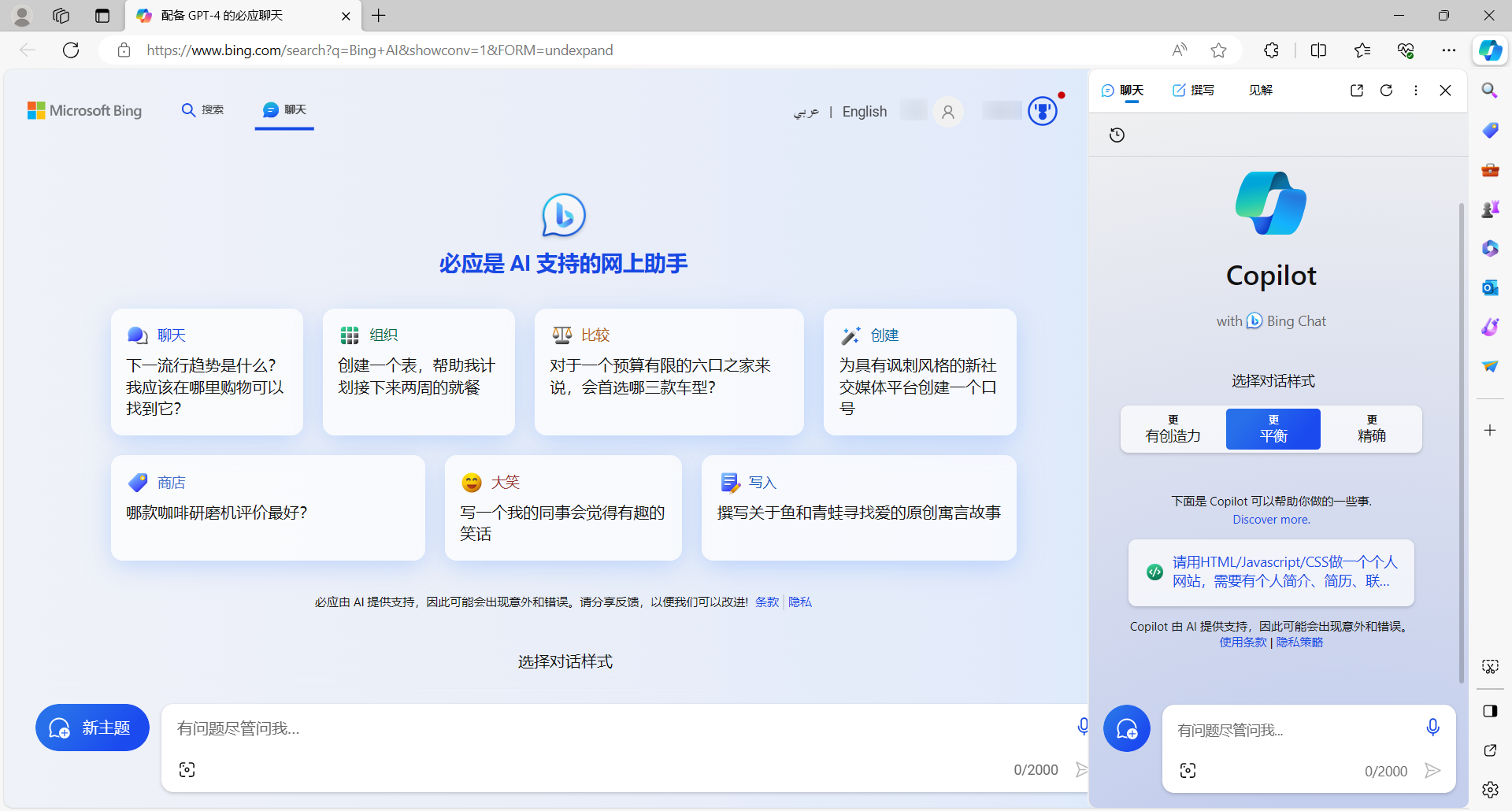Select the 大笑 joke suggestion card

coord(563,508)
